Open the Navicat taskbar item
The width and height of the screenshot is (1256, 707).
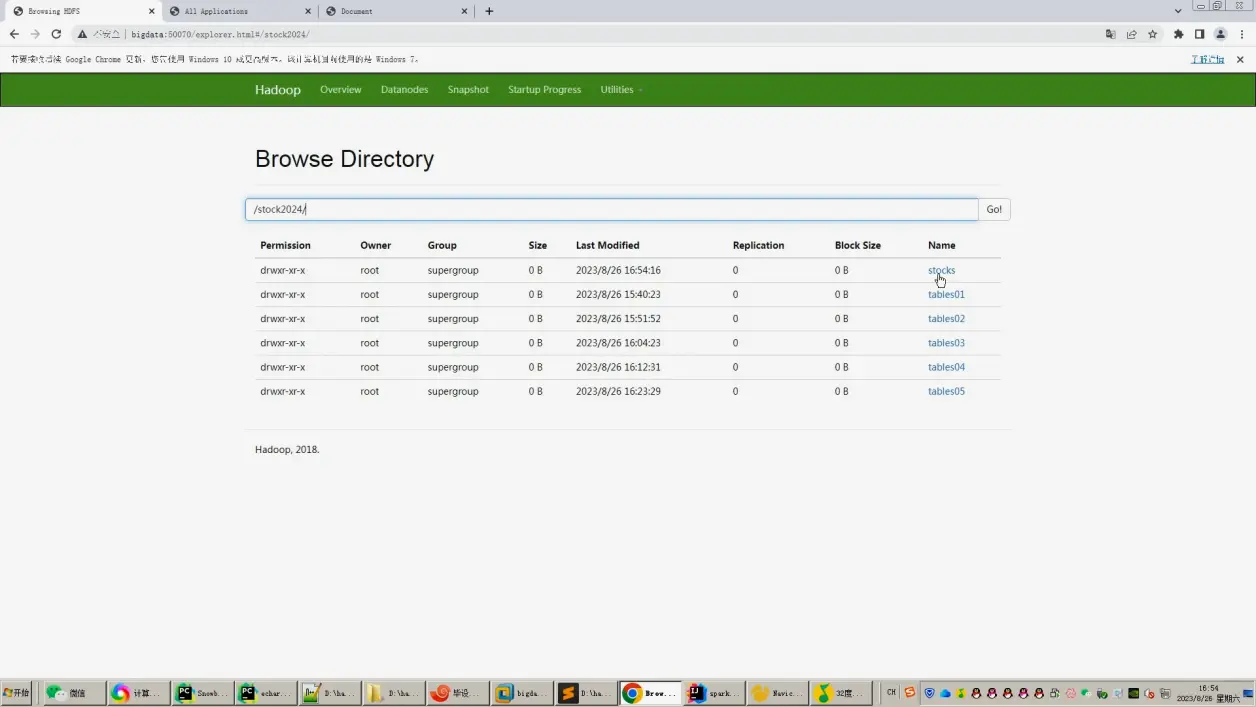point(777,693)
